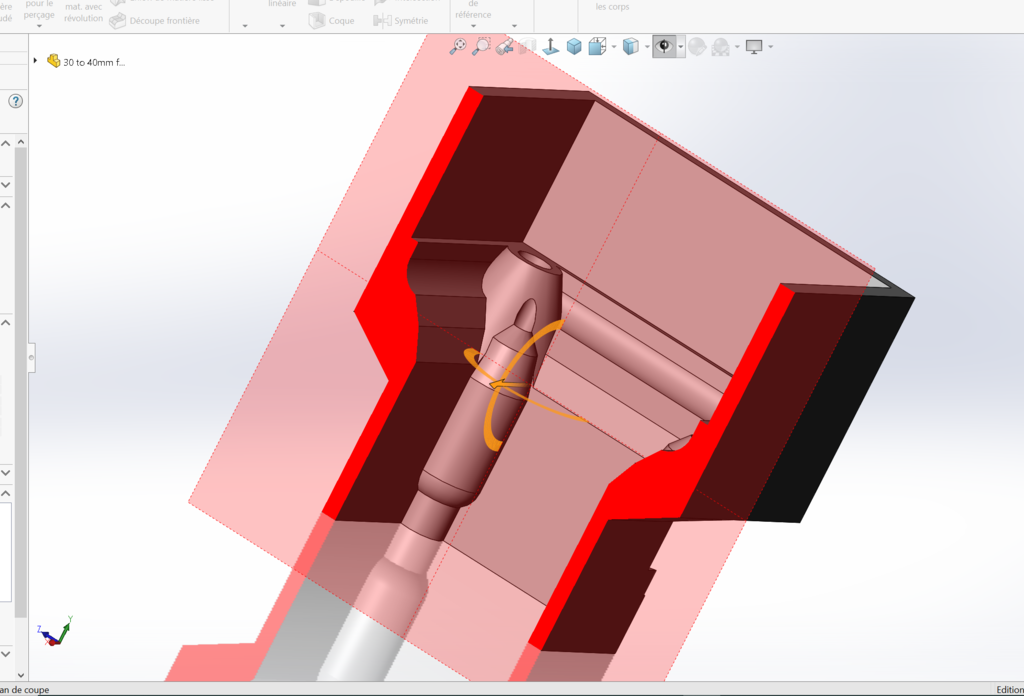Viewport: 1024px width, 696px height.
Task: Click the Edit Appearance sphere icon
Action: click(697, 46)
